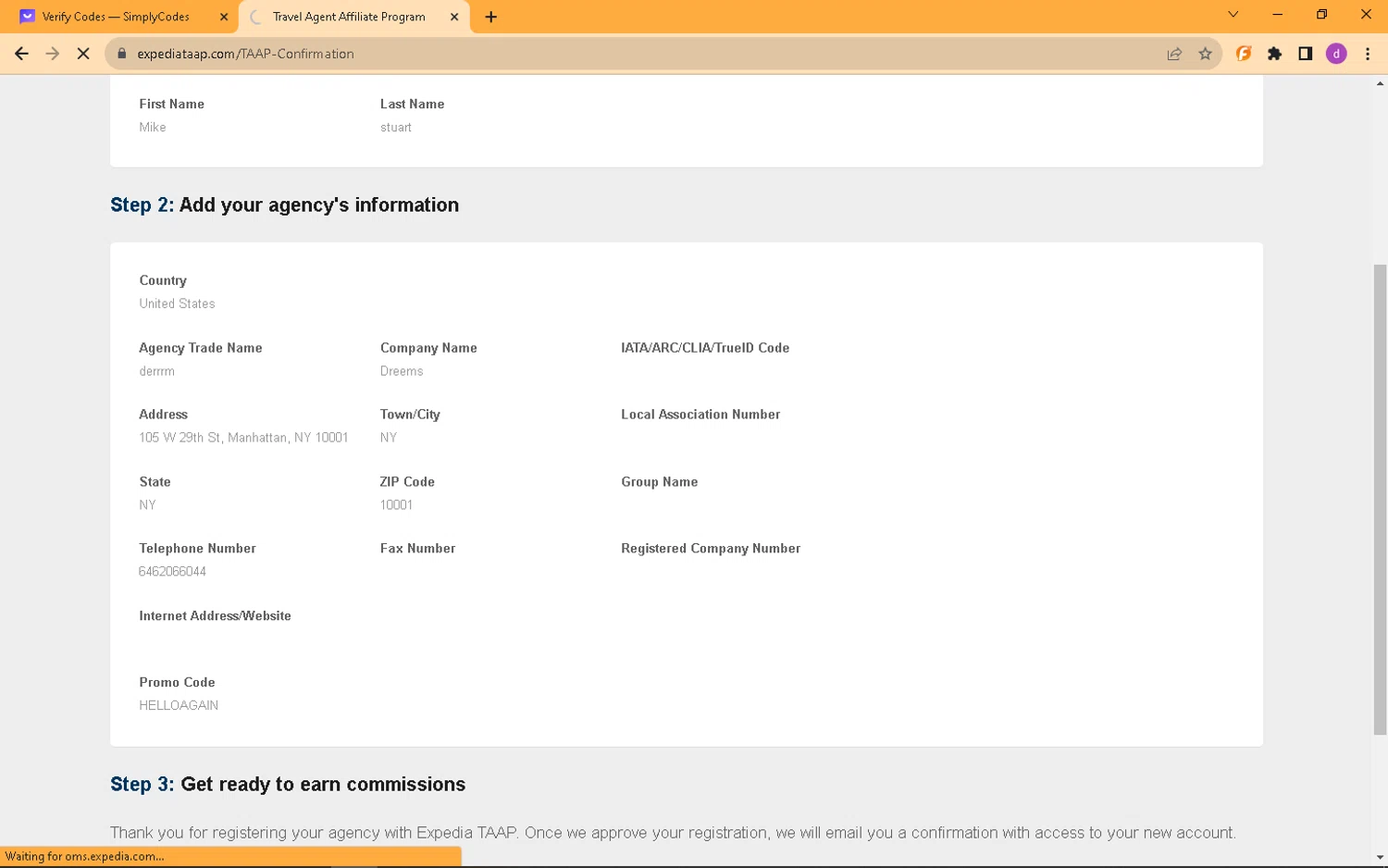Bookmark this page with the star
Image resolution: width=1388 pixels, height=868 pixels.
pyautogui.click(x=1205, y=54)
